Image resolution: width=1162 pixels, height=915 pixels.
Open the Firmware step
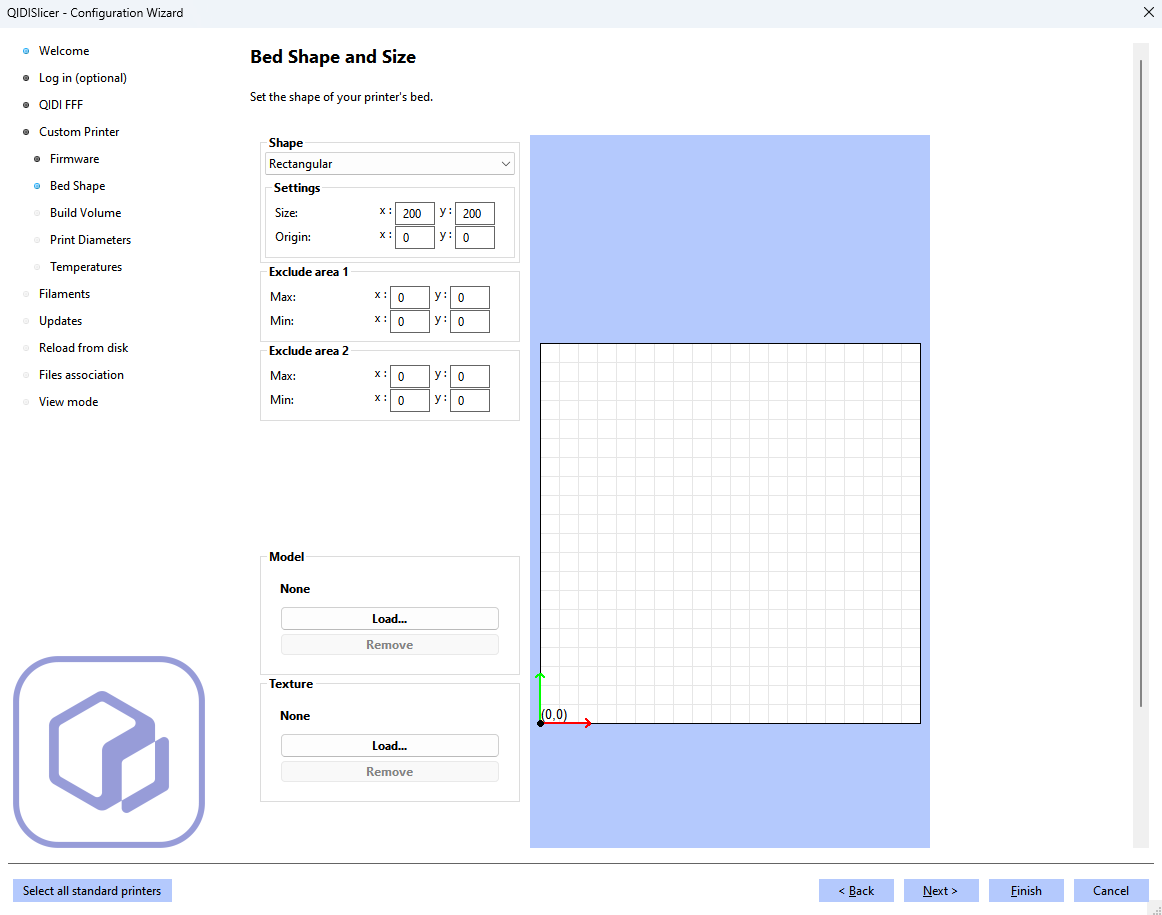[x=74, y=159]
